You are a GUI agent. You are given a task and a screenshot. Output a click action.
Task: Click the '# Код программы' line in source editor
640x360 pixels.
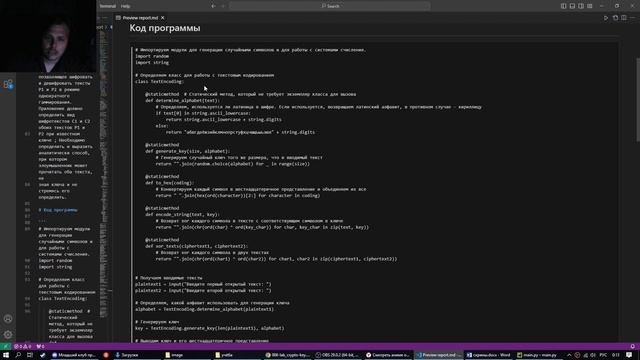58,210
